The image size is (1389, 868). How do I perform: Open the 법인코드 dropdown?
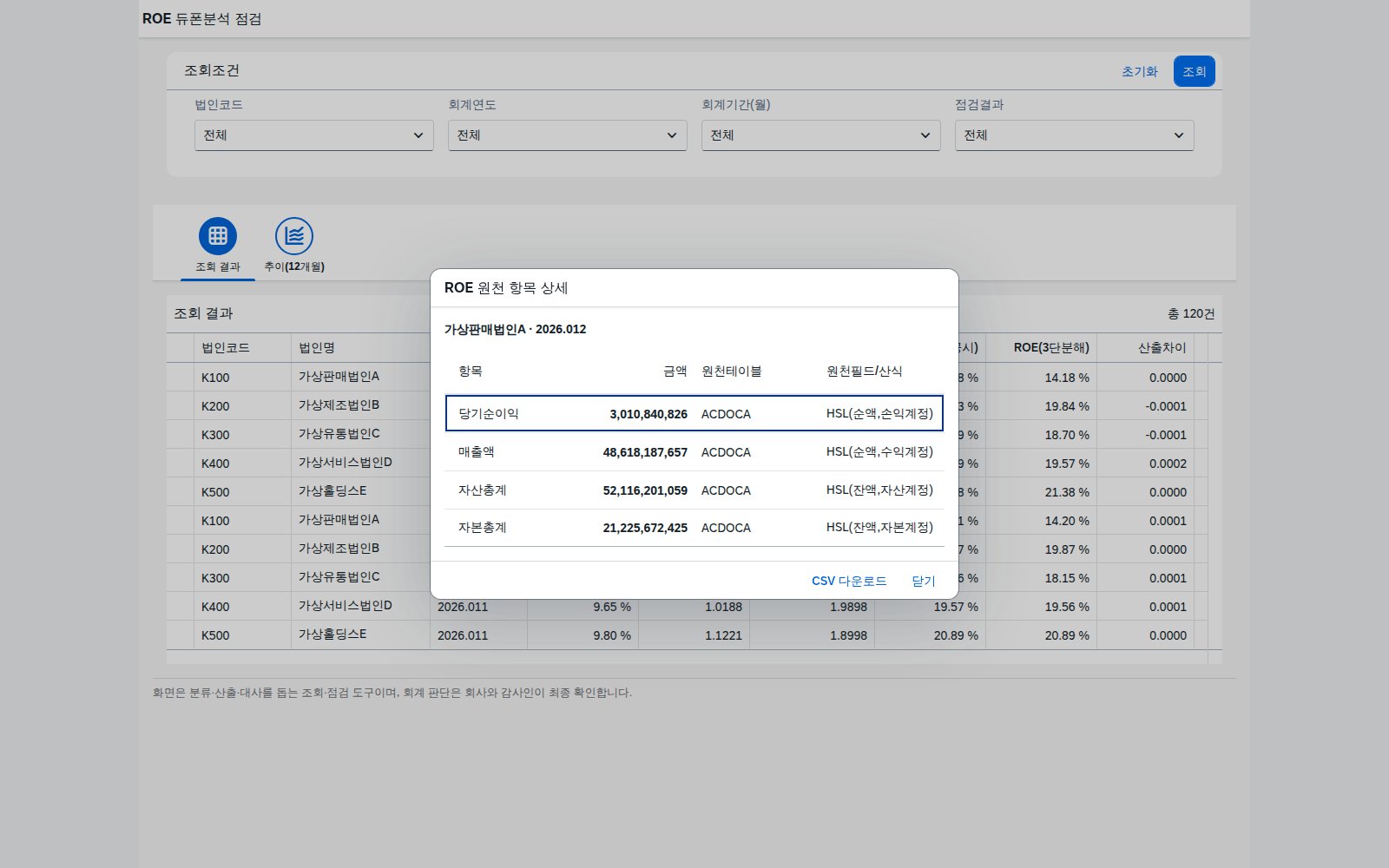[x=313, y=135]
